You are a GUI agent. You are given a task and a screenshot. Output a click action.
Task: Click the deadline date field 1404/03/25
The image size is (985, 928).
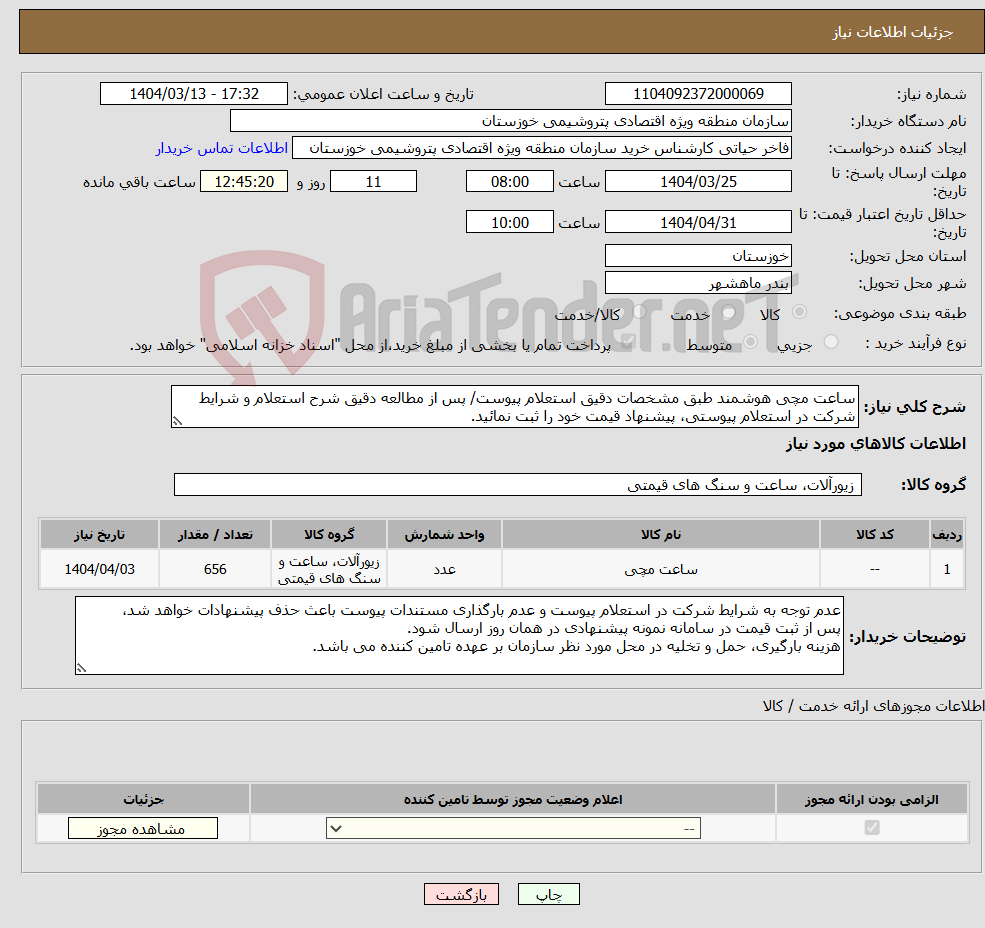coord(698,181)
